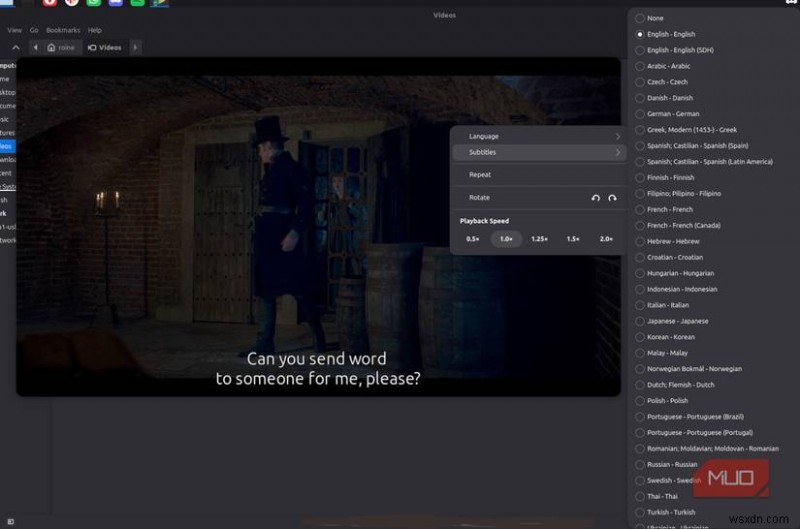Image resolution: width=800 pixels, height=529 pixels.
Task: Select Italian - Italian subtitles
Action: click(x=662, y=305)
